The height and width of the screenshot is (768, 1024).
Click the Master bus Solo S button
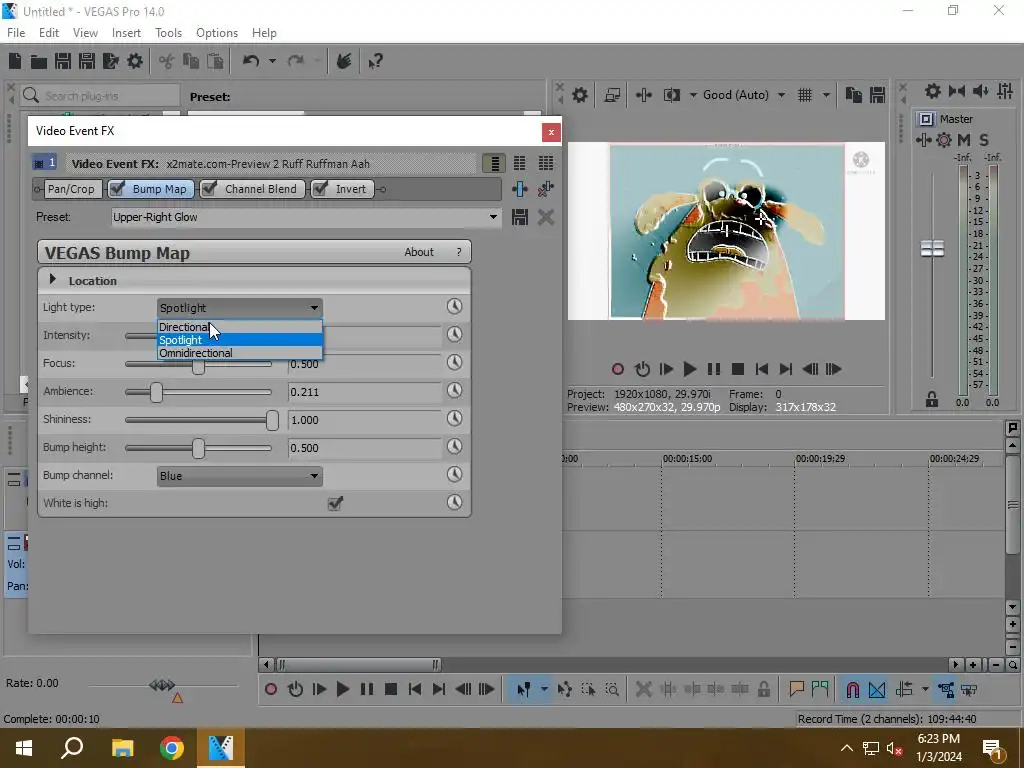point(984,140)
